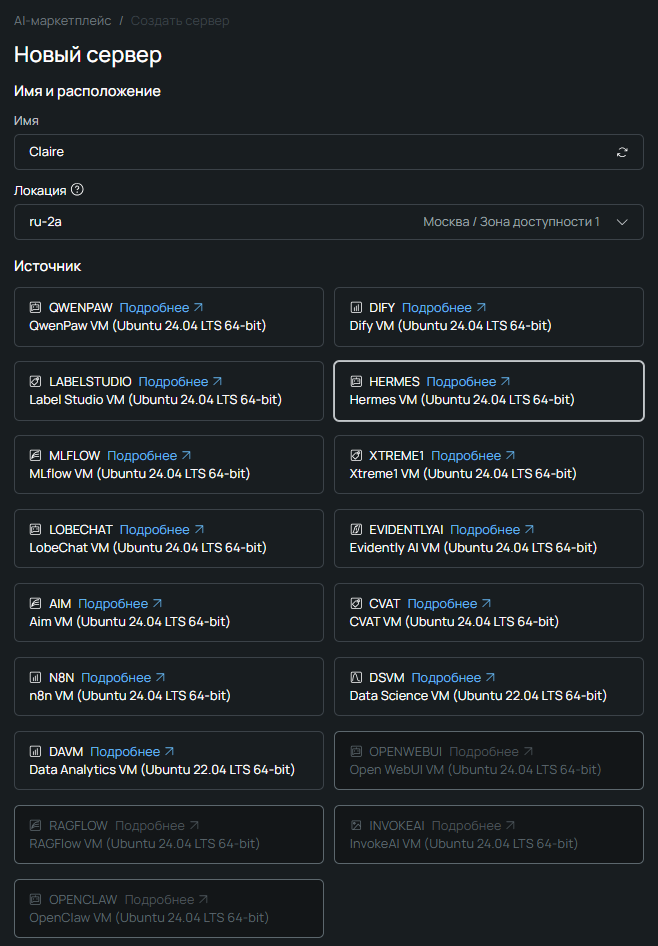Click the OPENCLAW card icon
This screenshot has width=658, height=946.
[36, 900]
